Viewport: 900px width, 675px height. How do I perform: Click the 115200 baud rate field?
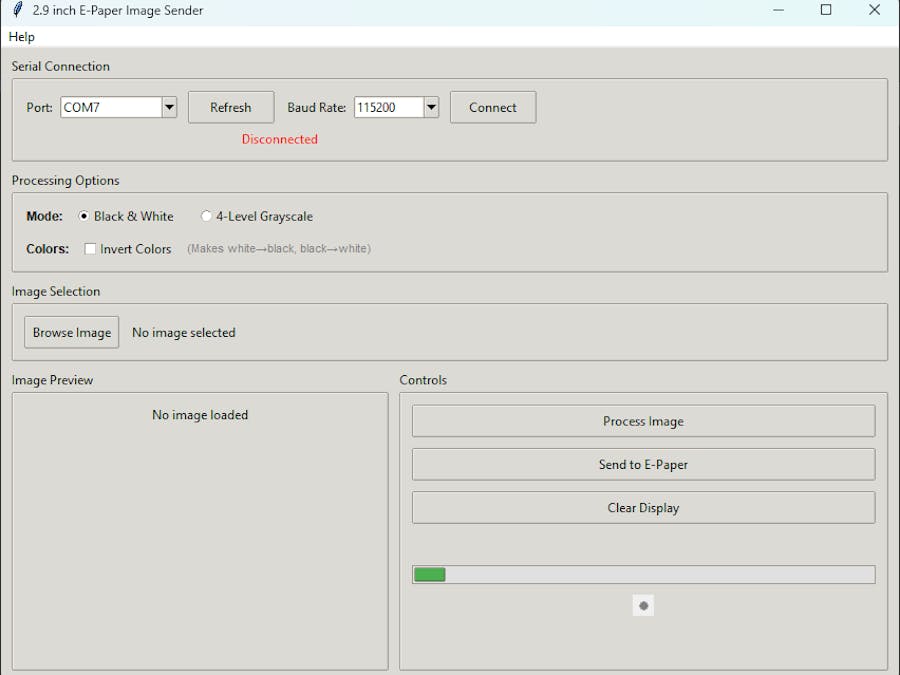point(388,107)
